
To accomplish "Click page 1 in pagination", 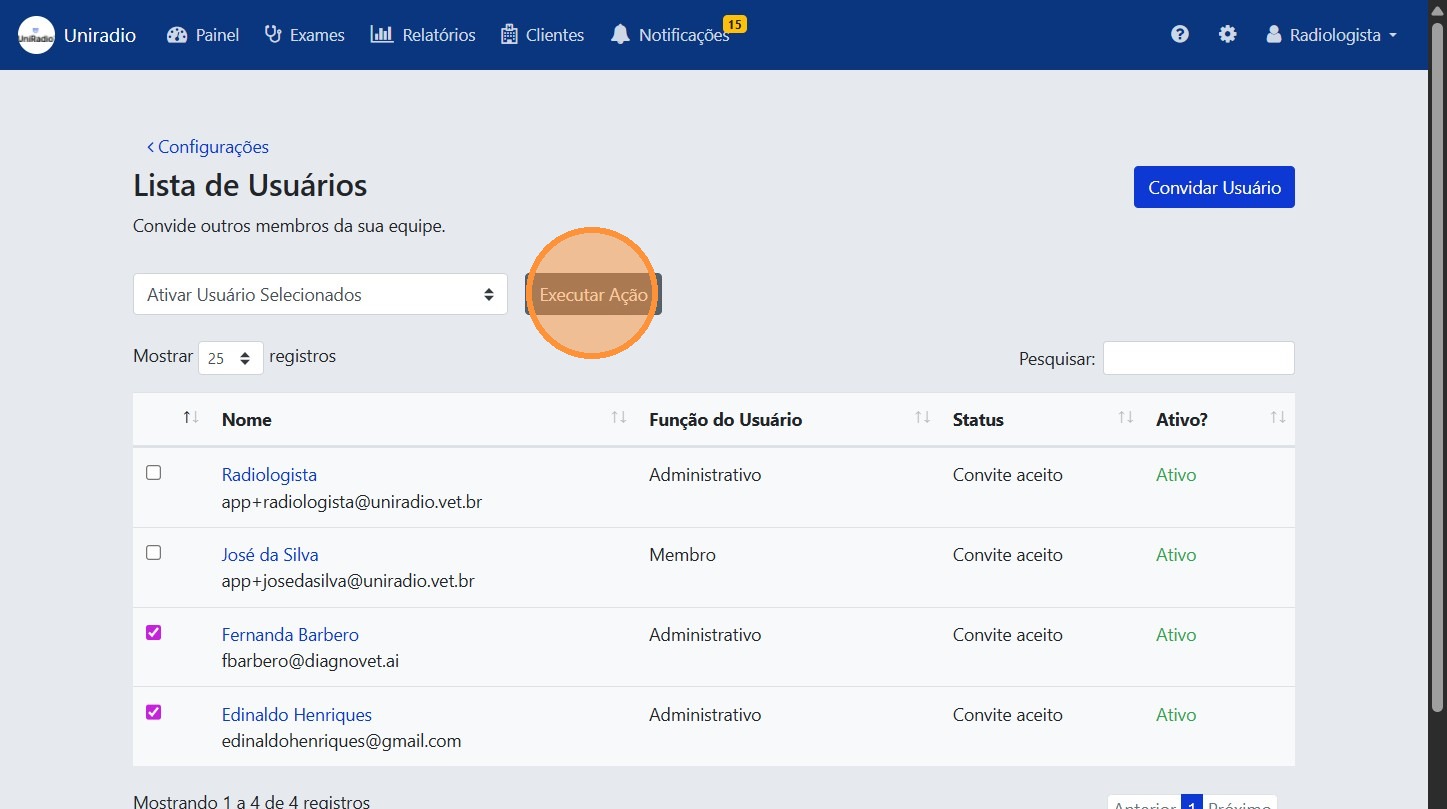I will (x=1191, y=803).
